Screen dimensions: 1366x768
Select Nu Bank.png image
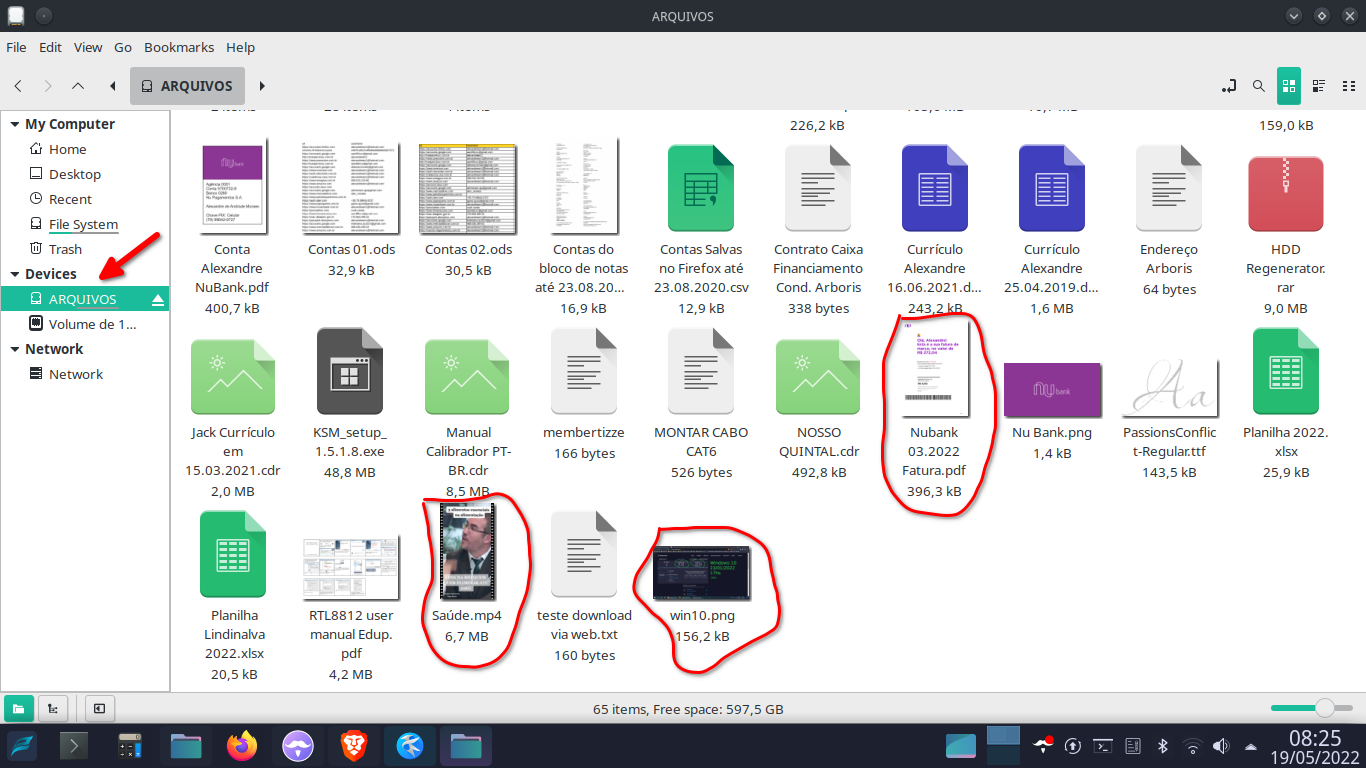pyautogui.click(x=1052, y=412)
